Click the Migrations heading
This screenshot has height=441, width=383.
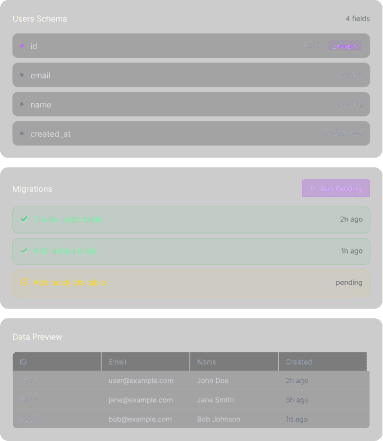[x=32, y=189]
